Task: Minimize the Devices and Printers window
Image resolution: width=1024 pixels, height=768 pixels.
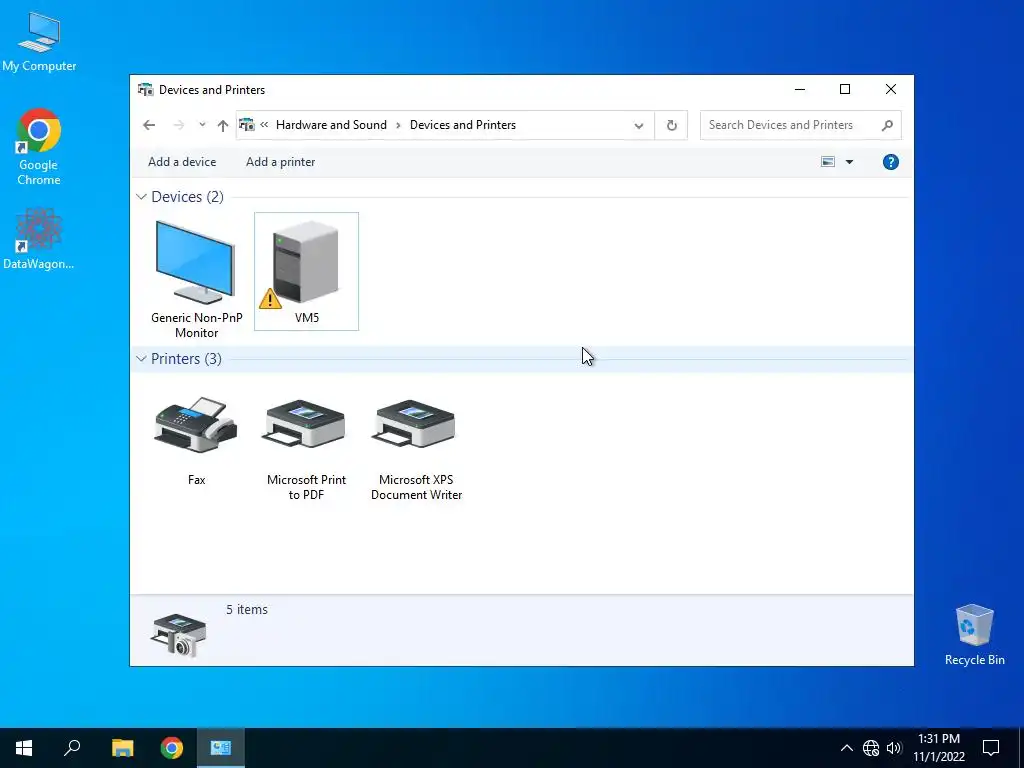Action: click(799, 89)
